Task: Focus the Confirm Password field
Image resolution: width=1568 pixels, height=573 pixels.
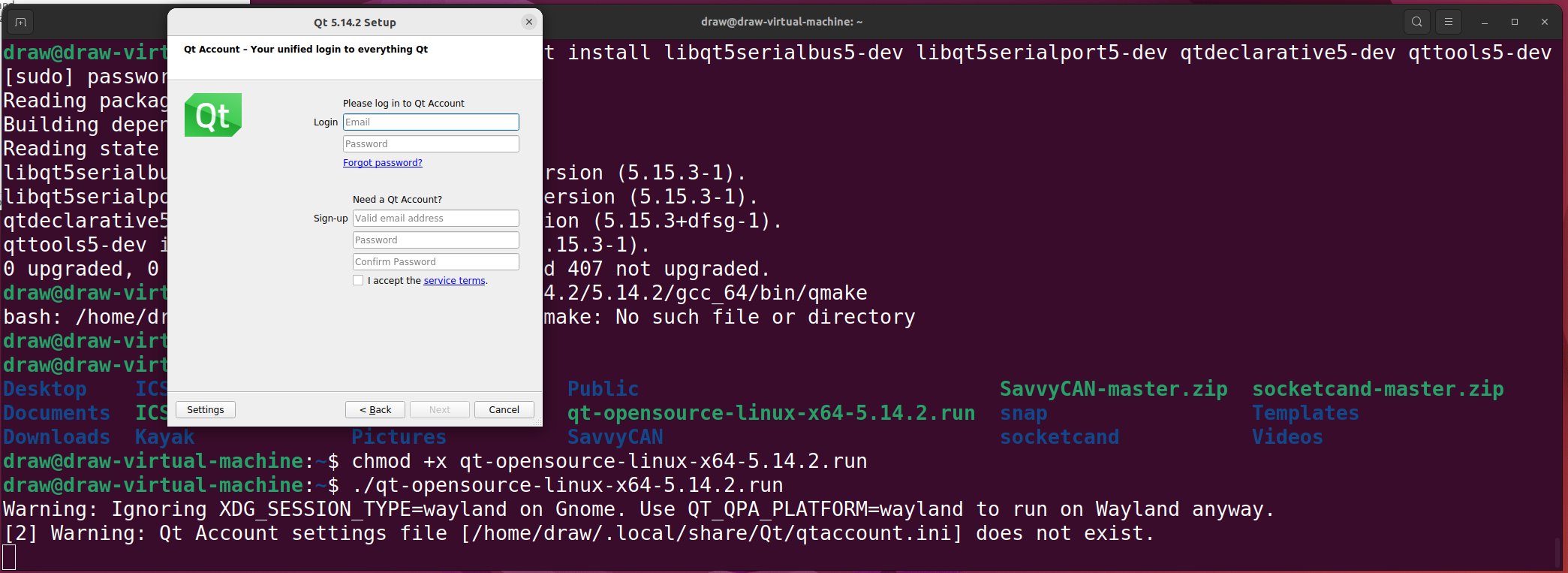Action: point(436,261)
